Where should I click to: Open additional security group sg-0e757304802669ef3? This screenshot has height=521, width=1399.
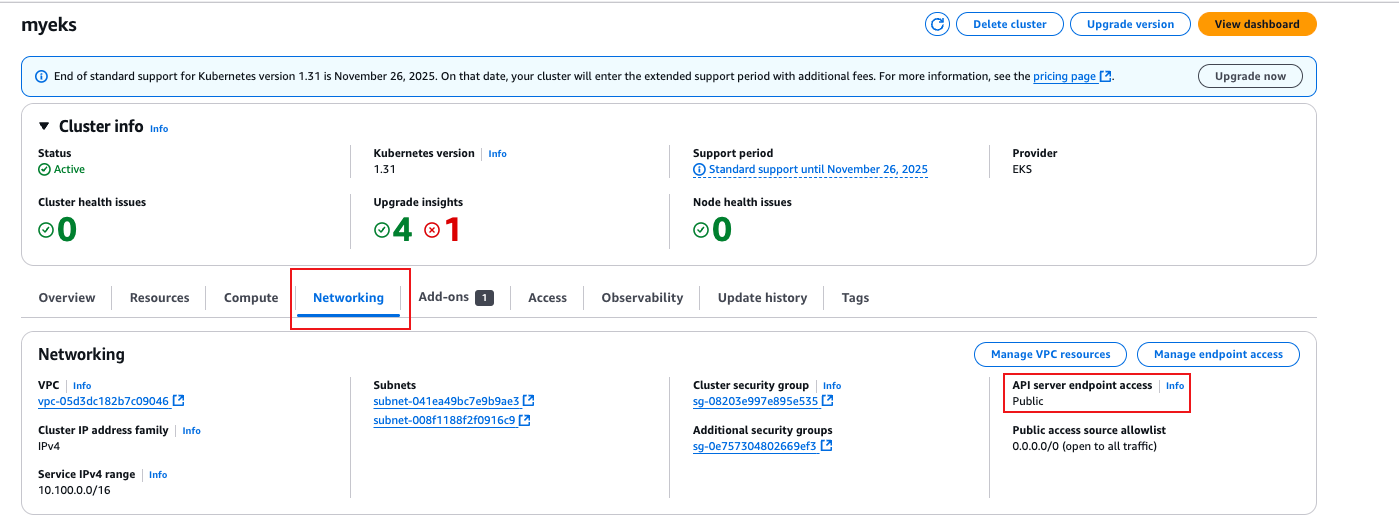(x=755, y=446)
